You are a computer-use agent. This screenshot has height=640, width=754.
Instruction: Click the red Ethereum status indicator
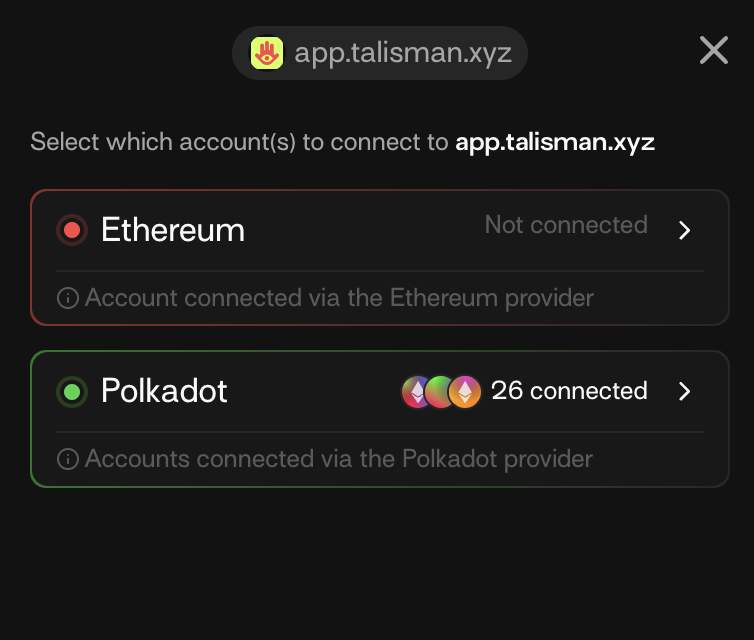[x=72, y=230]
